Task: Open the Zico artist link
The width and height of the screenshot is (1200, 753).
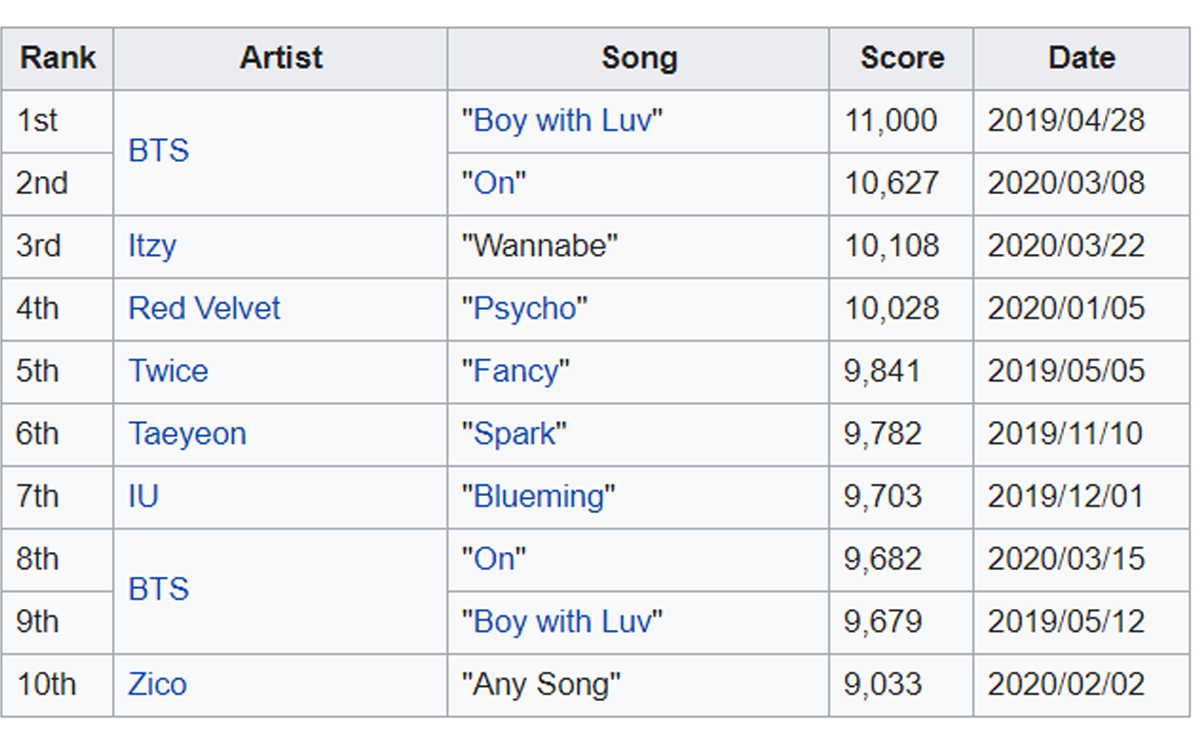Action: coord(157,685)
